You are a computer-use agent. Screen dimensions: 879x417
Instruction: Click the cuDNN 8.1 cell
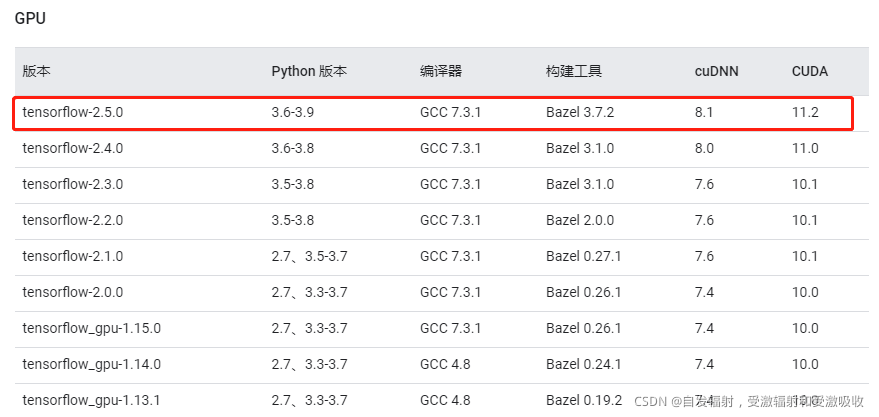(704, 112)
